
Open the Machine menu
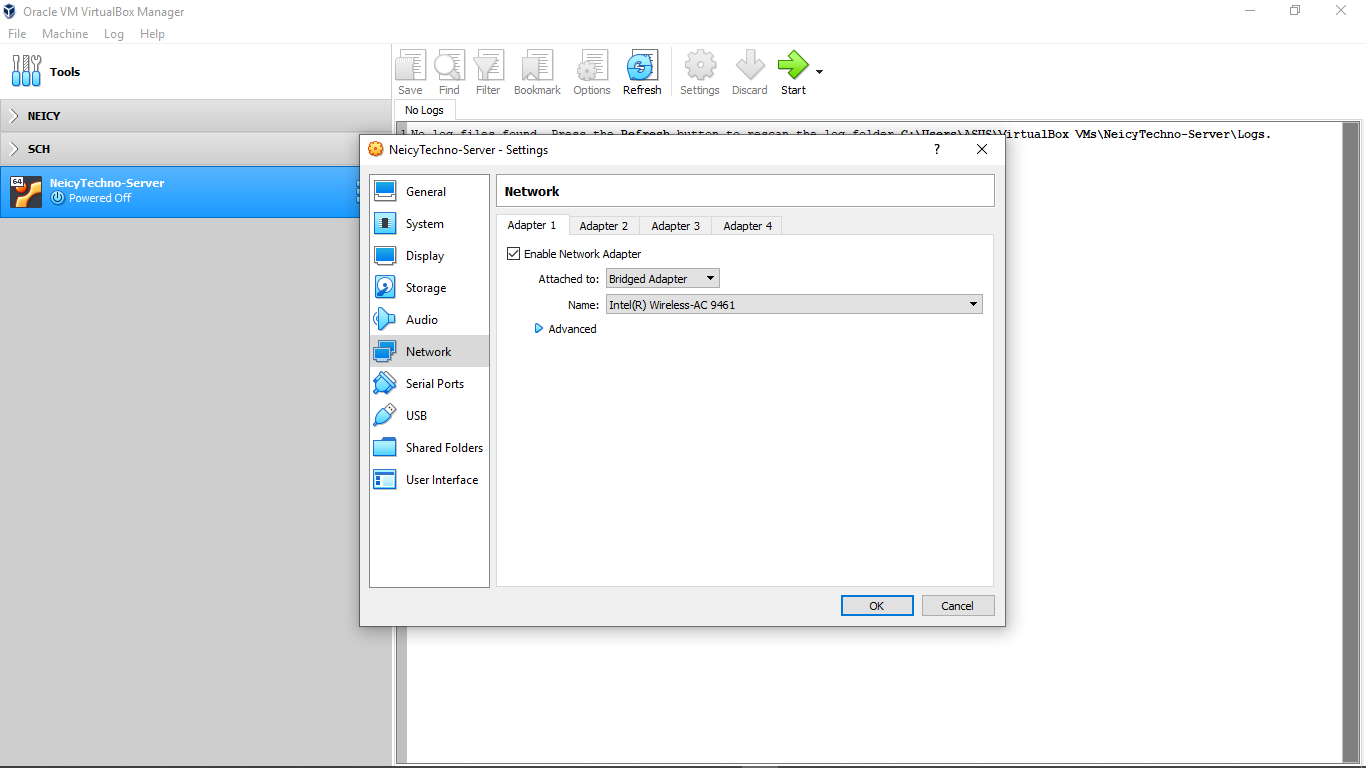click(x=65, y=34)
